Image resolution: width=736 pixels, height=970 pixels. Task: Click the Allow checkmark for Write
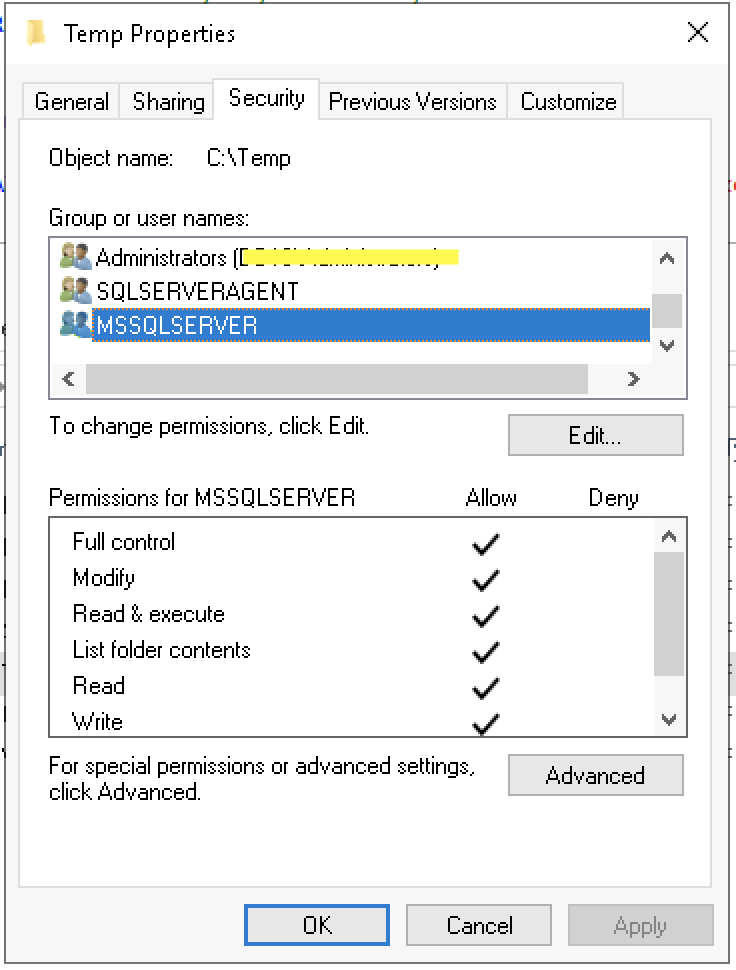point(484,720)
